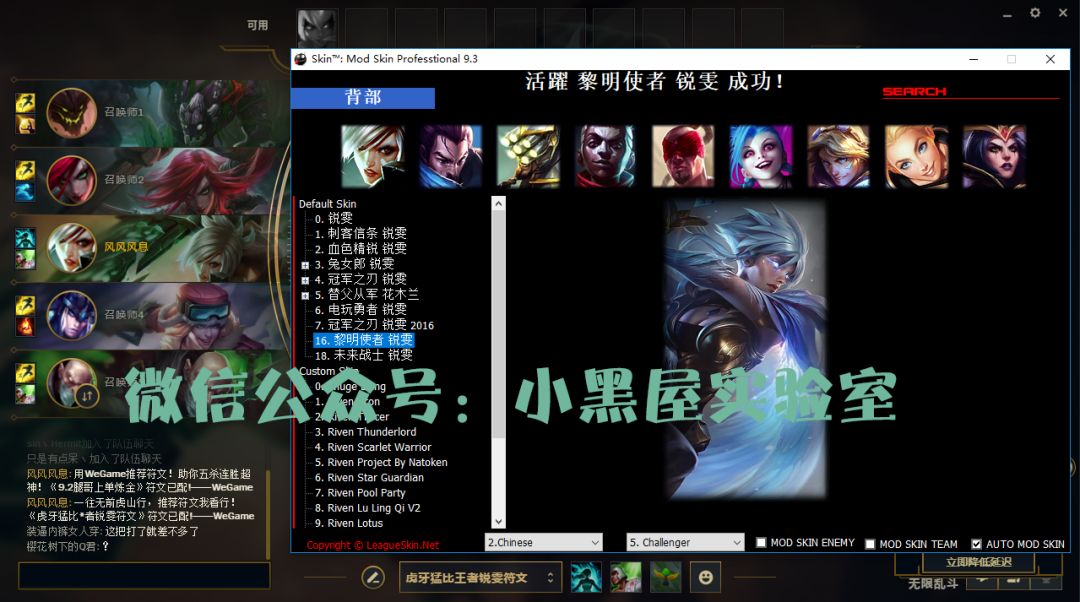Close the Mod Skin Professional window
The width and height of the screenshot is (1080, 602).
click(1050, 59)
